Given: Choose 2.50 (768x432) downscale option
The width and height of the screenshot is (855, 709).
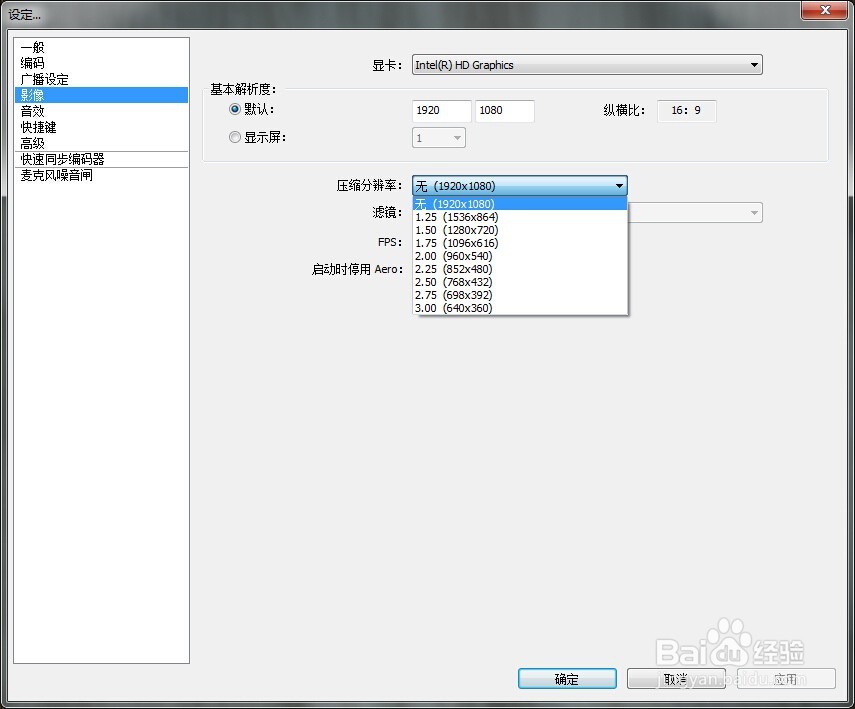Looking at the screenshot, I should coord(520,282).
